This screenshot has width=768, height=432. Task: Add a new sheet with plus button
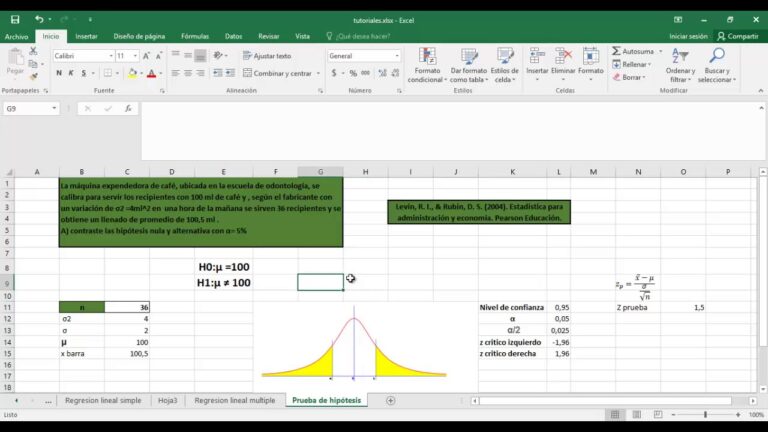pos(390,401)
